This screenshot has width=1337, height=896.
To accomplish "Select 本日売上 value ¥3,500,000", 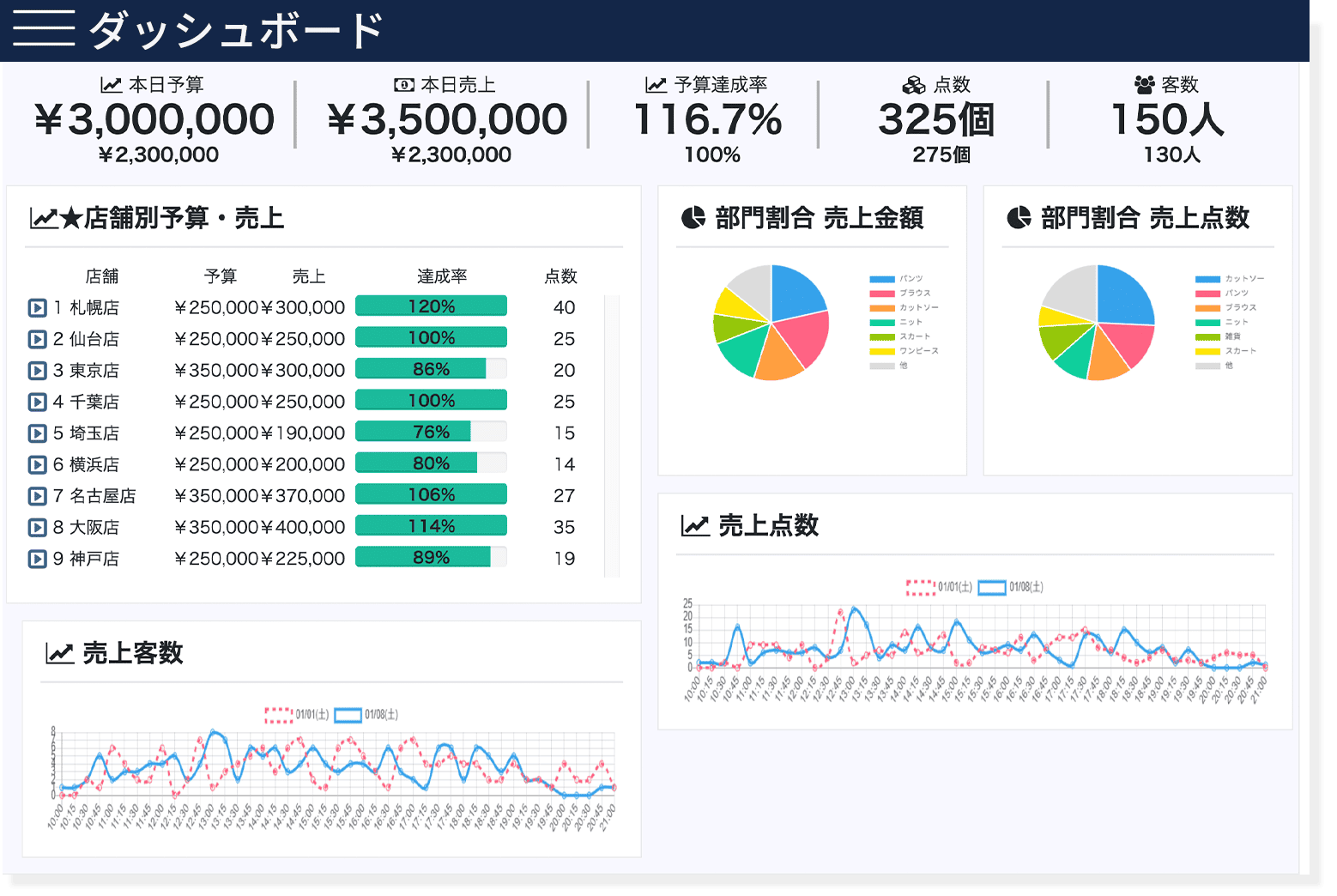I will pyautogui.click(x=447, y=119).
